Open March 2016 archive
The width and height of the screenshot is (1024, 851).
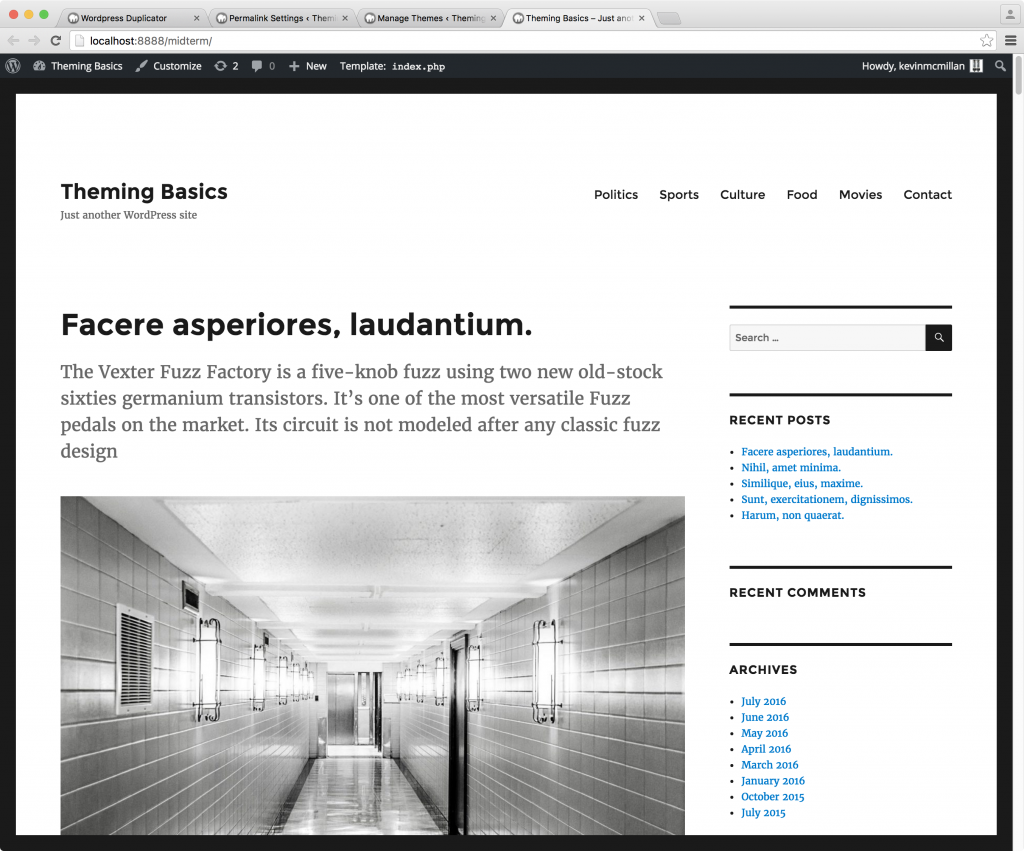pyautogui.click(x=769, y=765)
